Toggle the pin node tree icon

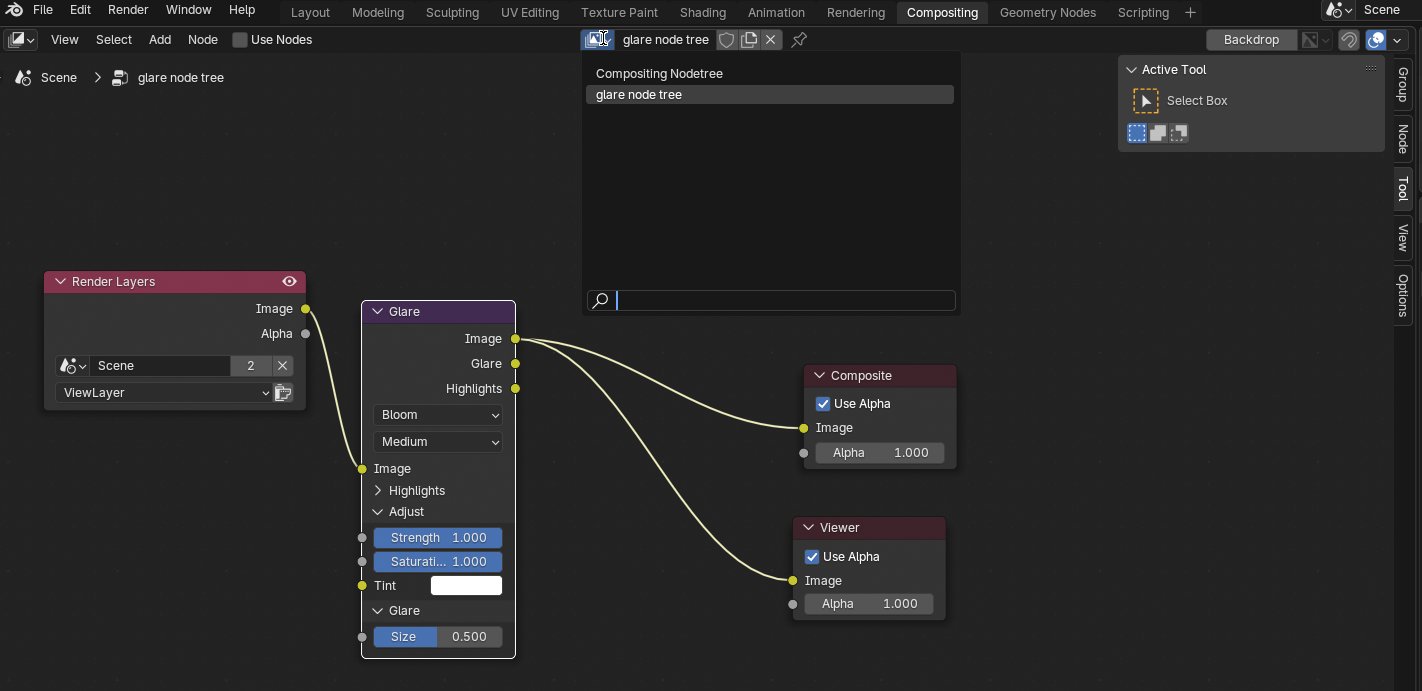click(x=799, y=40)
